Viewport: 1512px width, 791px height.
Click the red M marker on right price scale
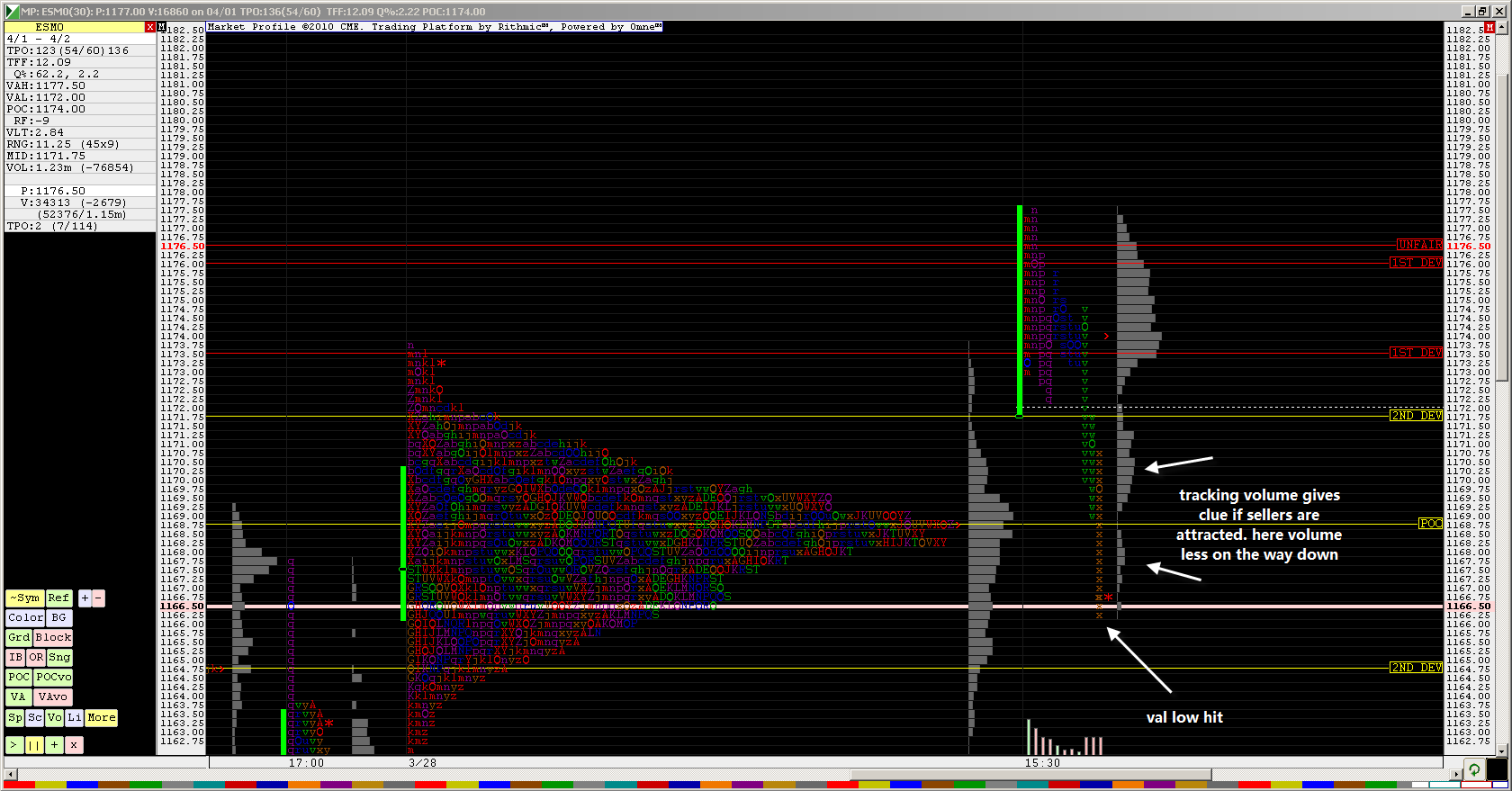pos(1489,28)
